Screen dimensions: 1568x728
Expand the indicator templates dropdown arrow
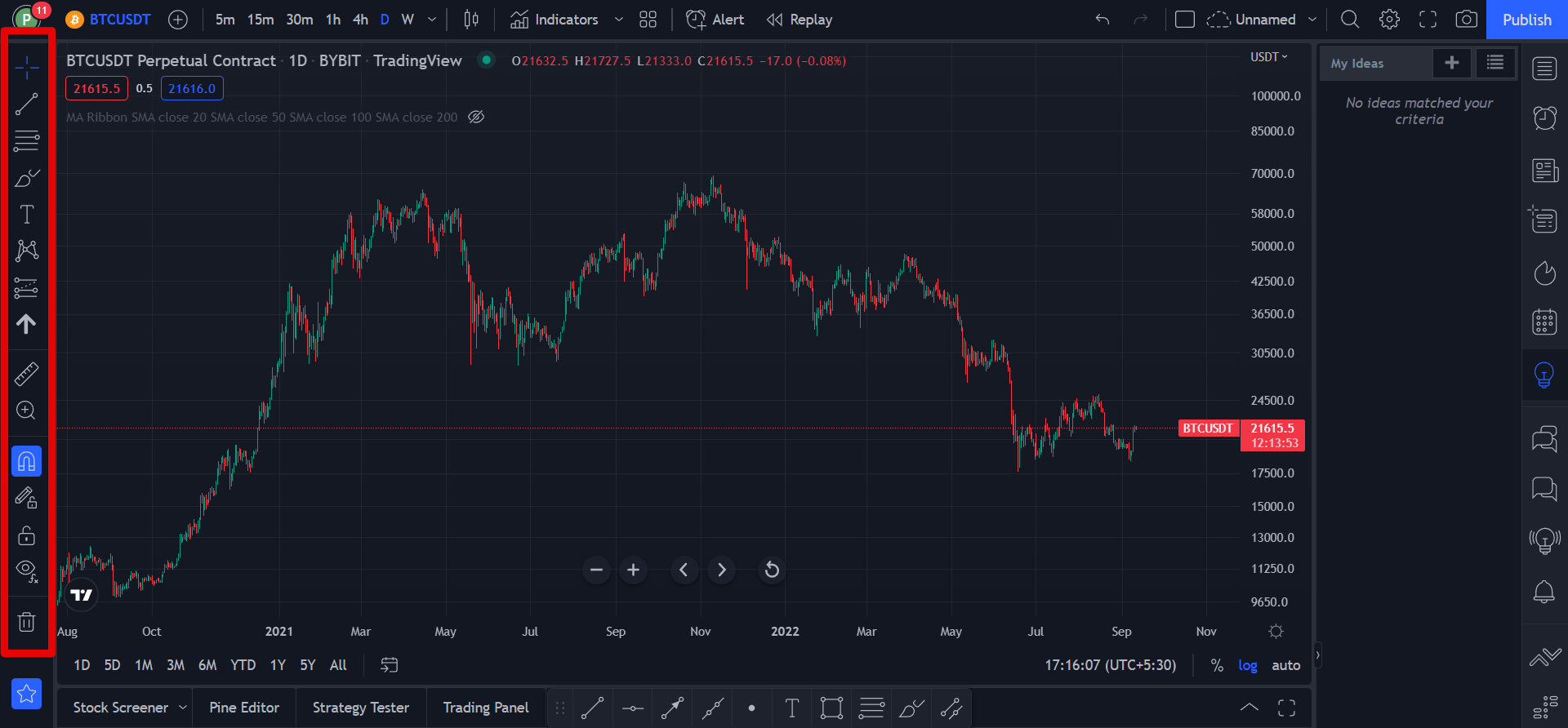[618, 20]
